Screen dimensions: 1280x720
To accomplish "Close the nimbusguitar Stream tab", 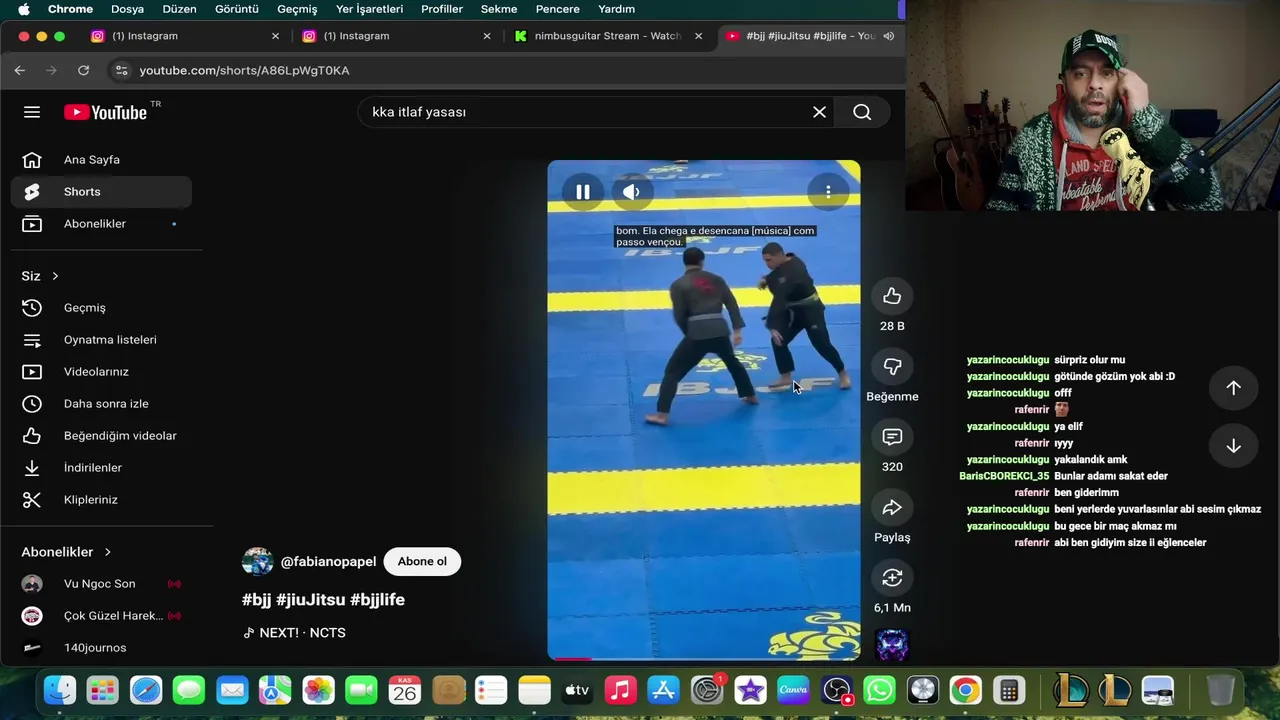I will [698, 36].
